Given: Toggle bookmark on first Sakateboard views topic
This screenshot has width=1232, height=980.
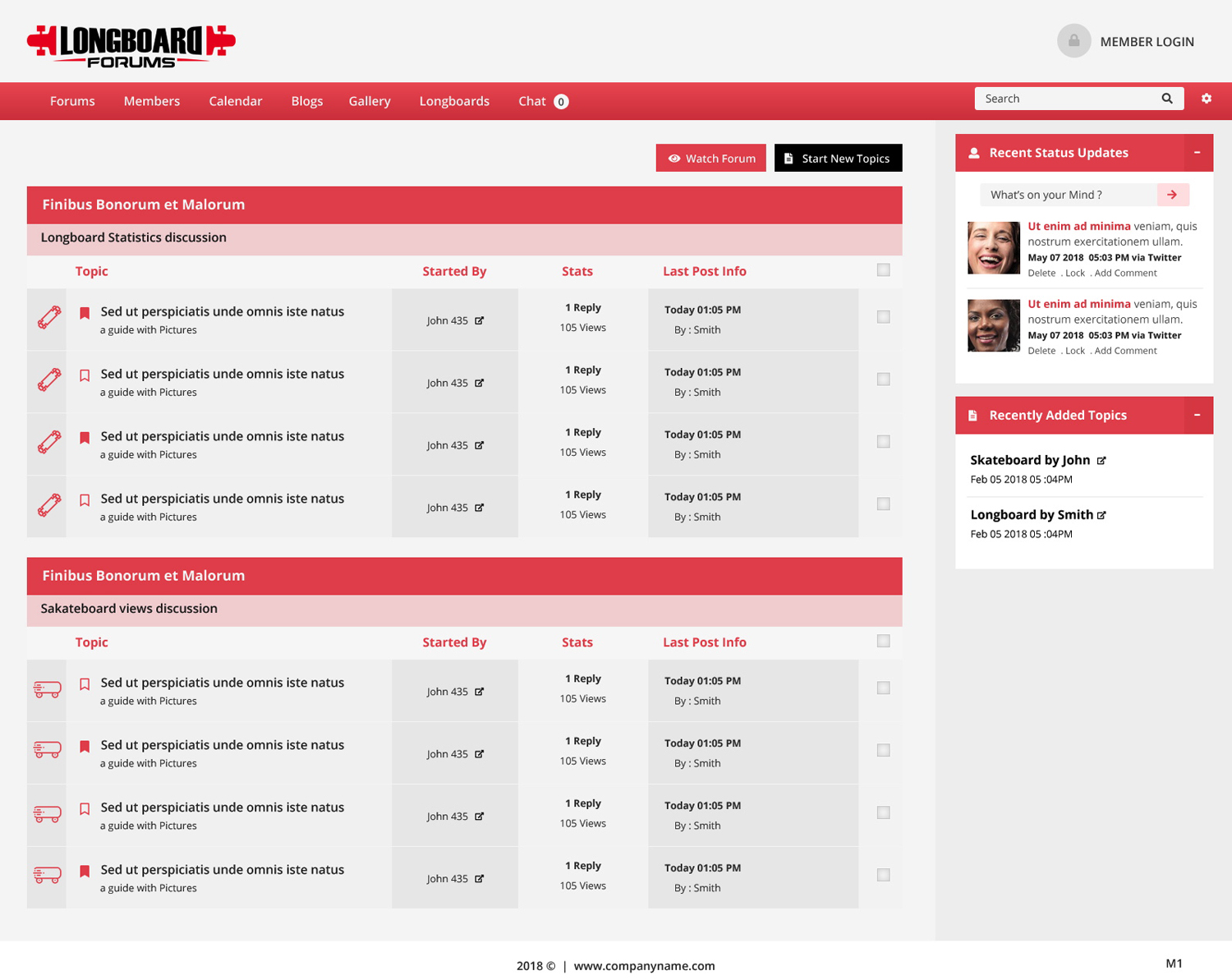Looking at the screenshot, I should pyautogui.click(x=85, y=684).
